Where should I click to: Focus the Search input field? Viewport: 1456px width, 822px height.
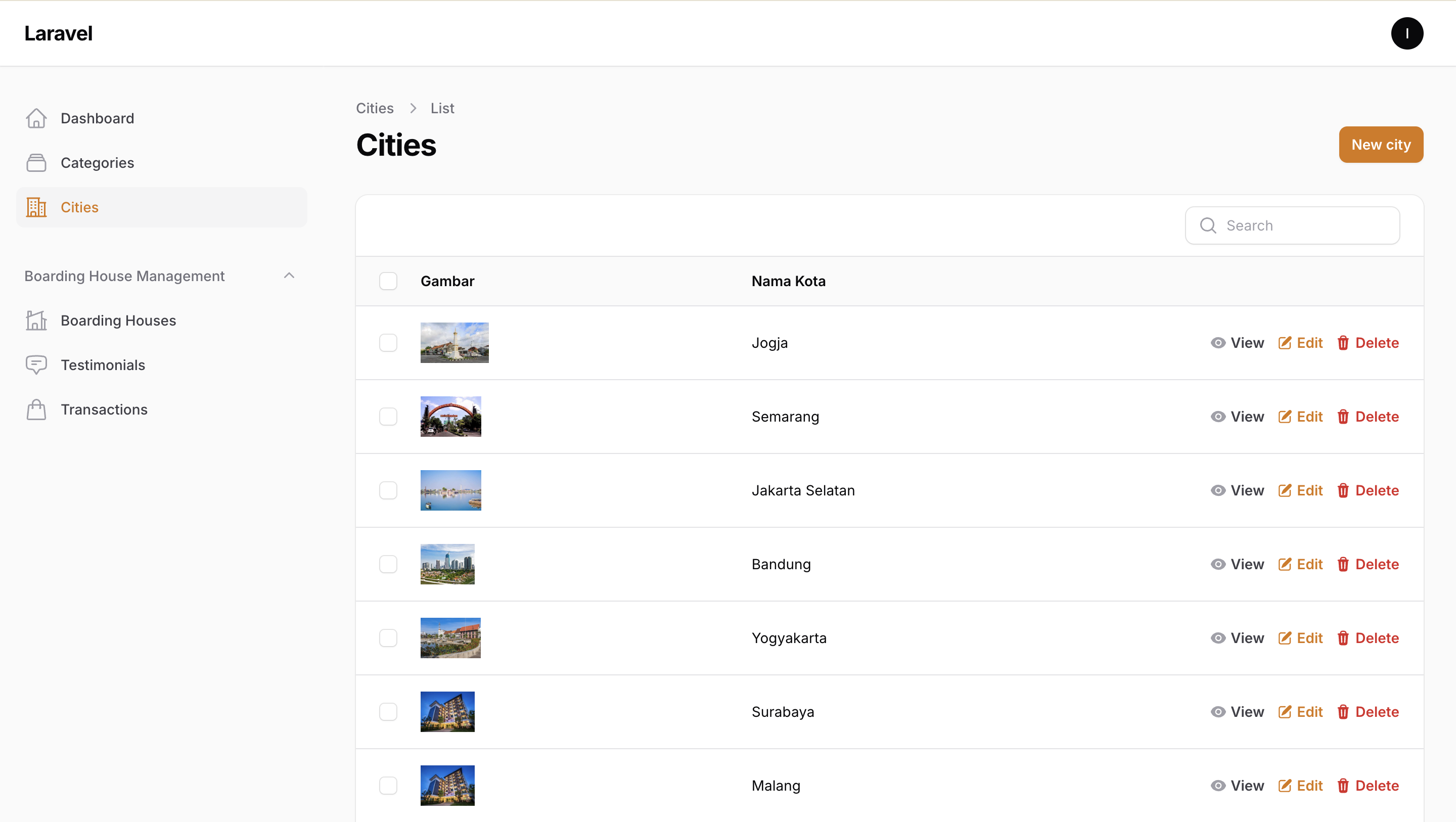(1292, 225)
